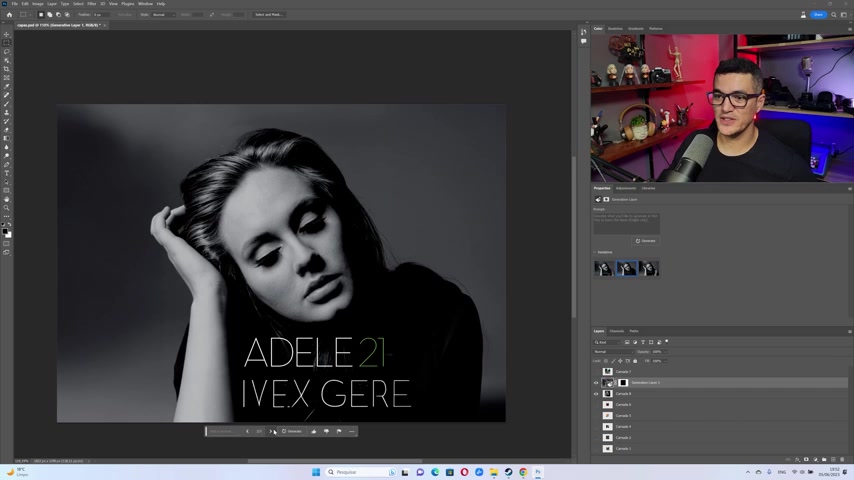Collapse the Variations section

(595, 252)
